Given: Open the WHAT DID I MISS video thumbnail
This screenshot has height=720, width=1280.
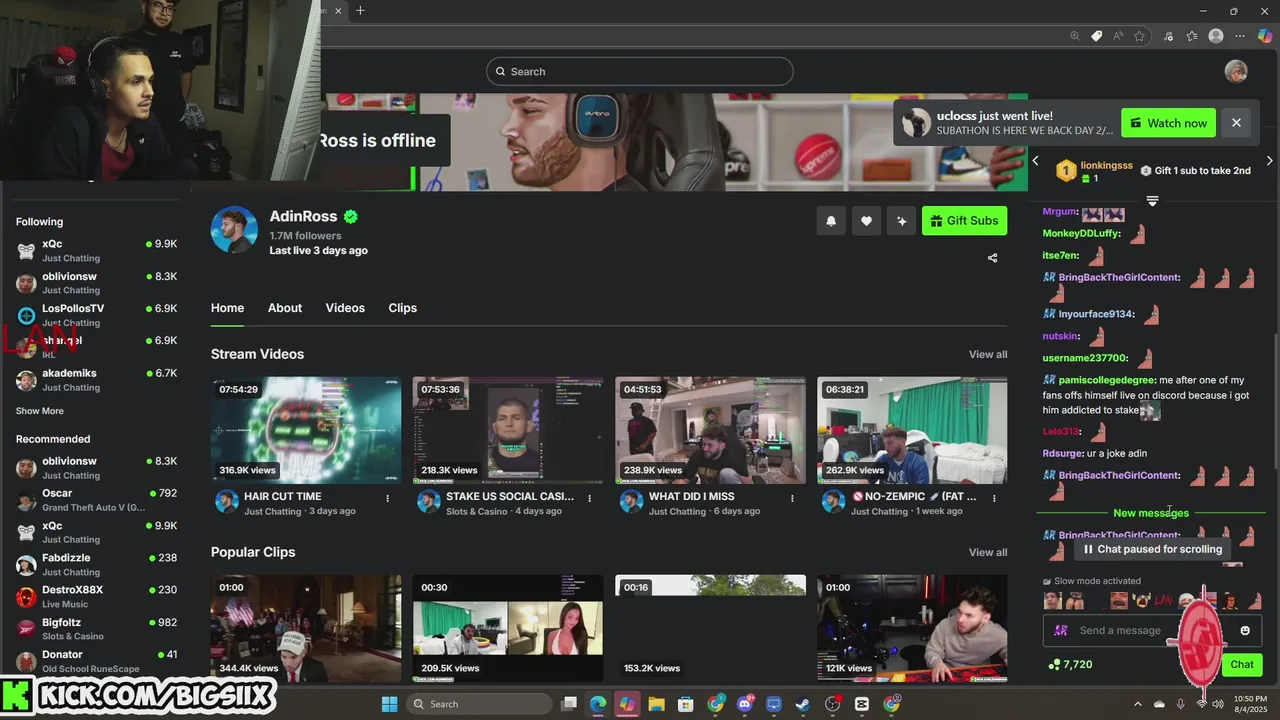Looking at the screenshot, I should point(710,431).
